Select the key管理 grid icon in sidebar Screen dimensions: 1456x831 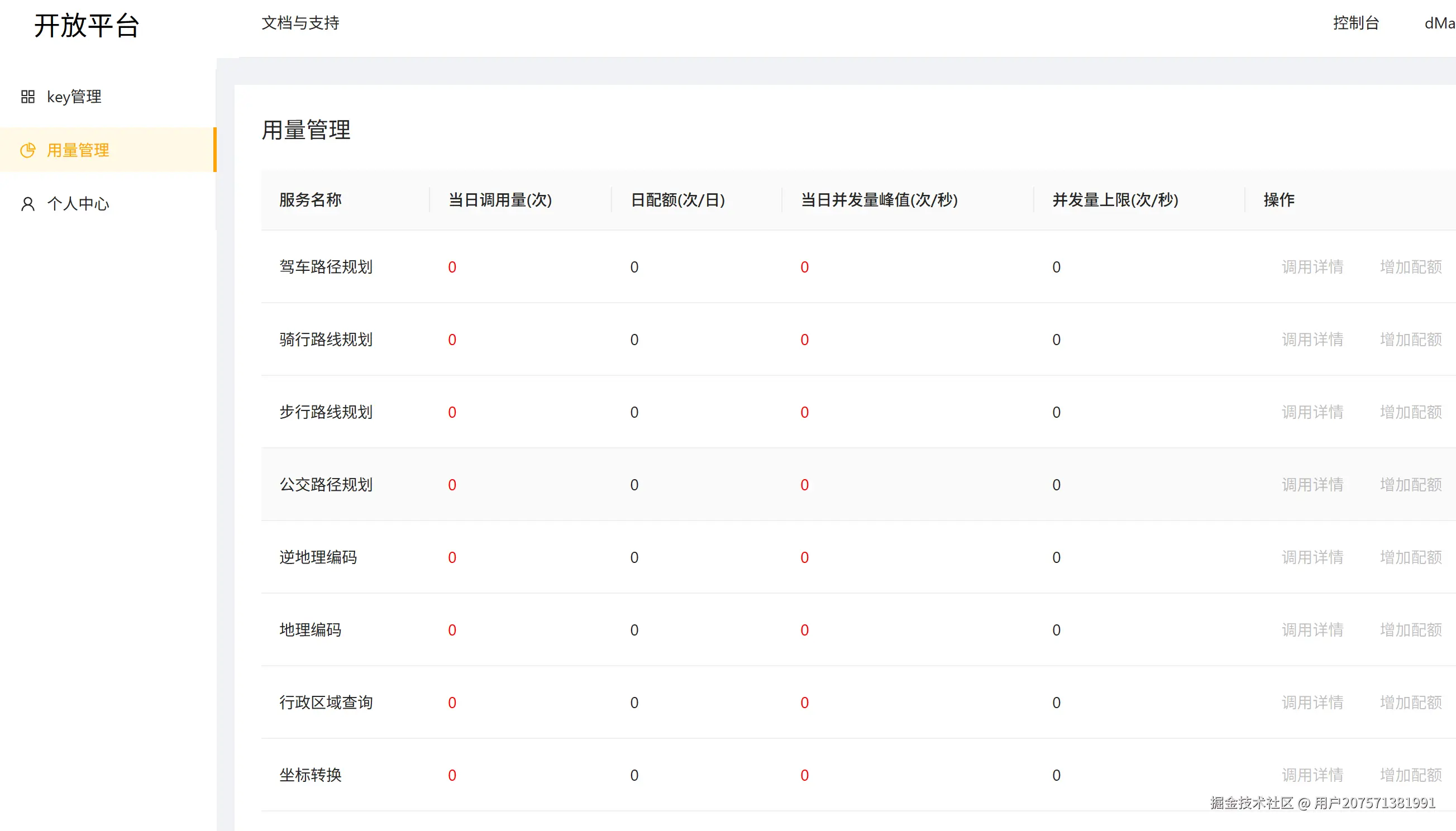pos(27,96)
